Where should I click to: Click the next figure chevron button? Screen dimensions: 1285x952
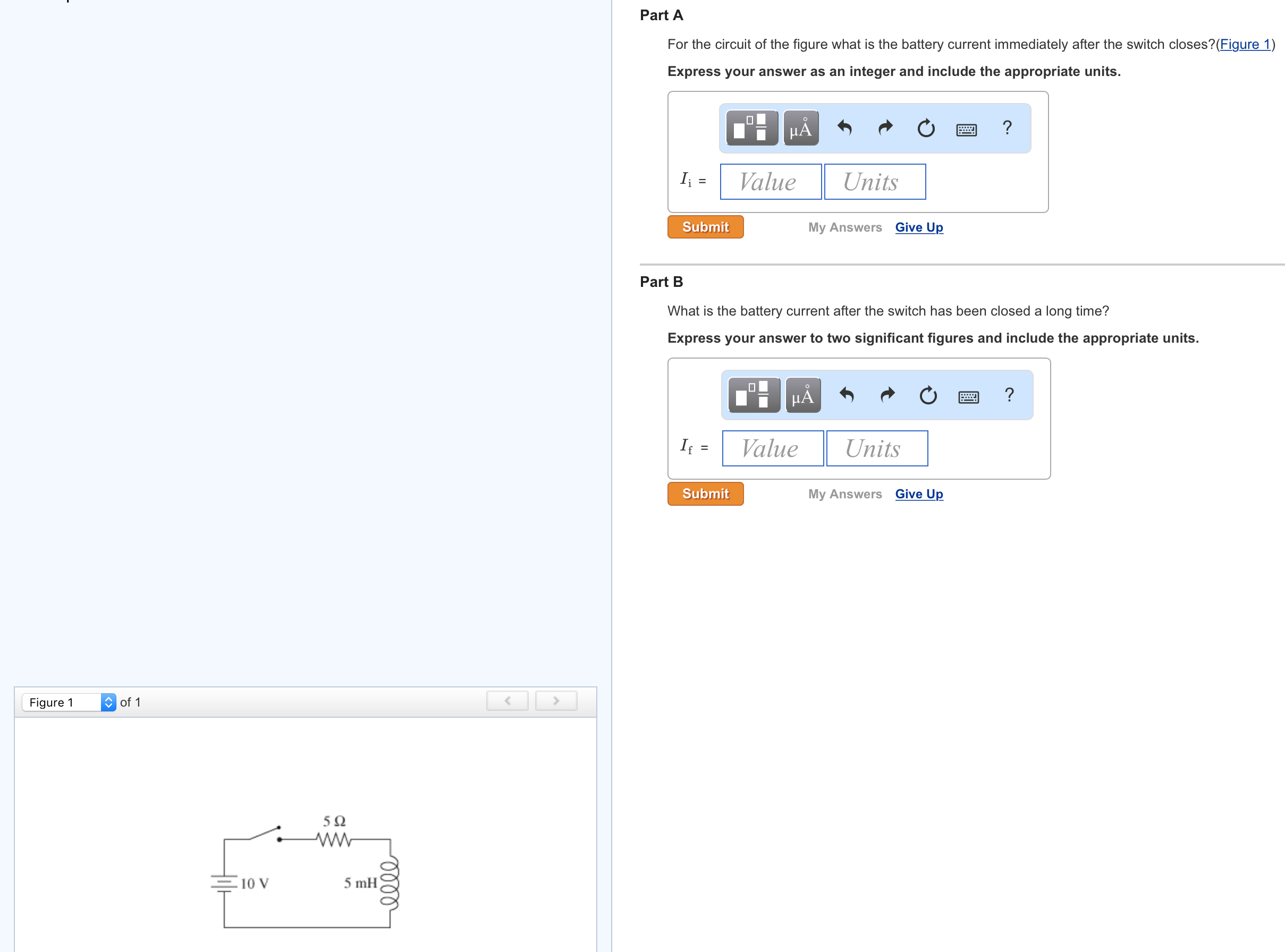coord(555,700)
